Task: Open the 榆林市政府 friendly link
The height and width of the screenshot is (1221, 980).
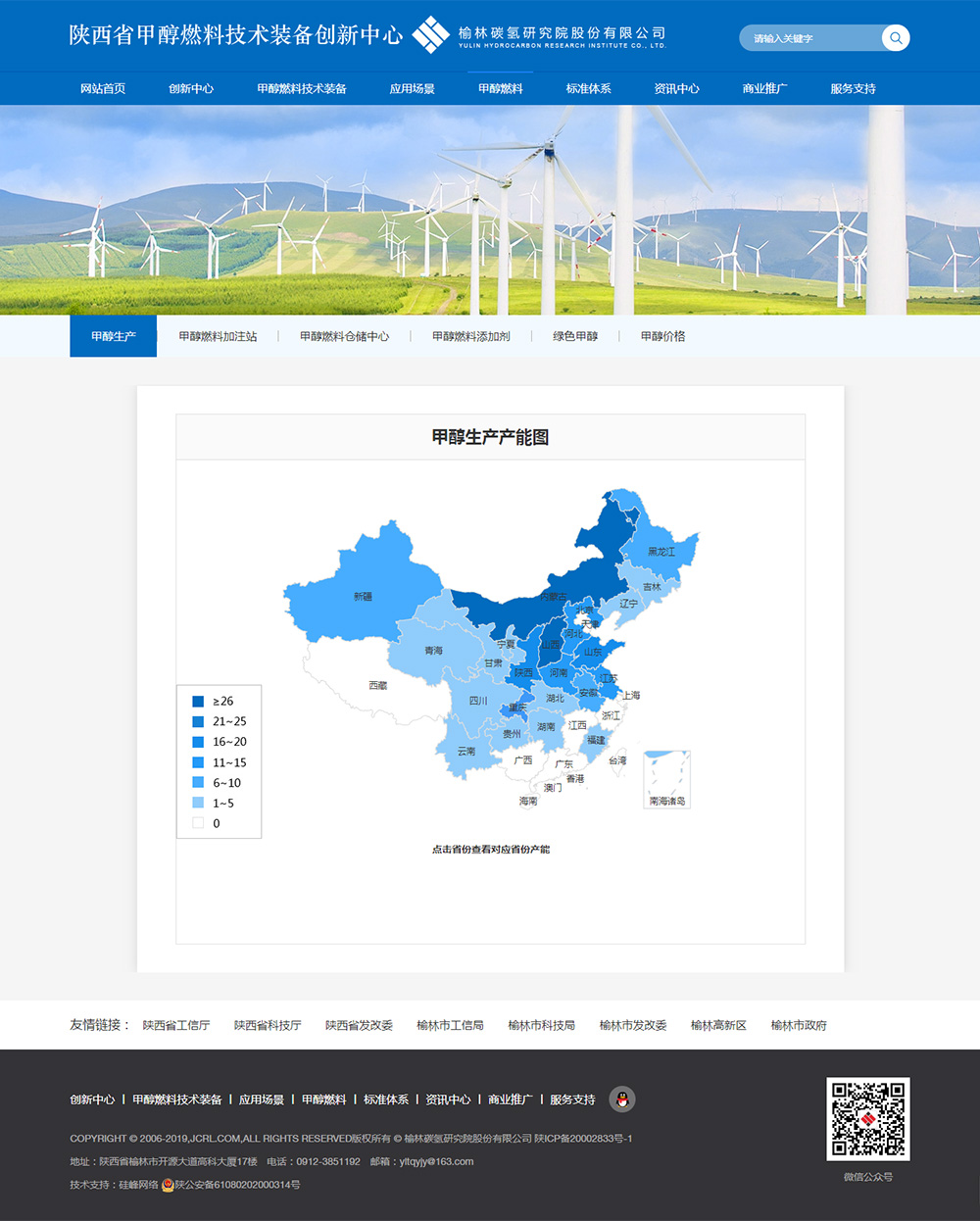Action: click(799, 1025)
